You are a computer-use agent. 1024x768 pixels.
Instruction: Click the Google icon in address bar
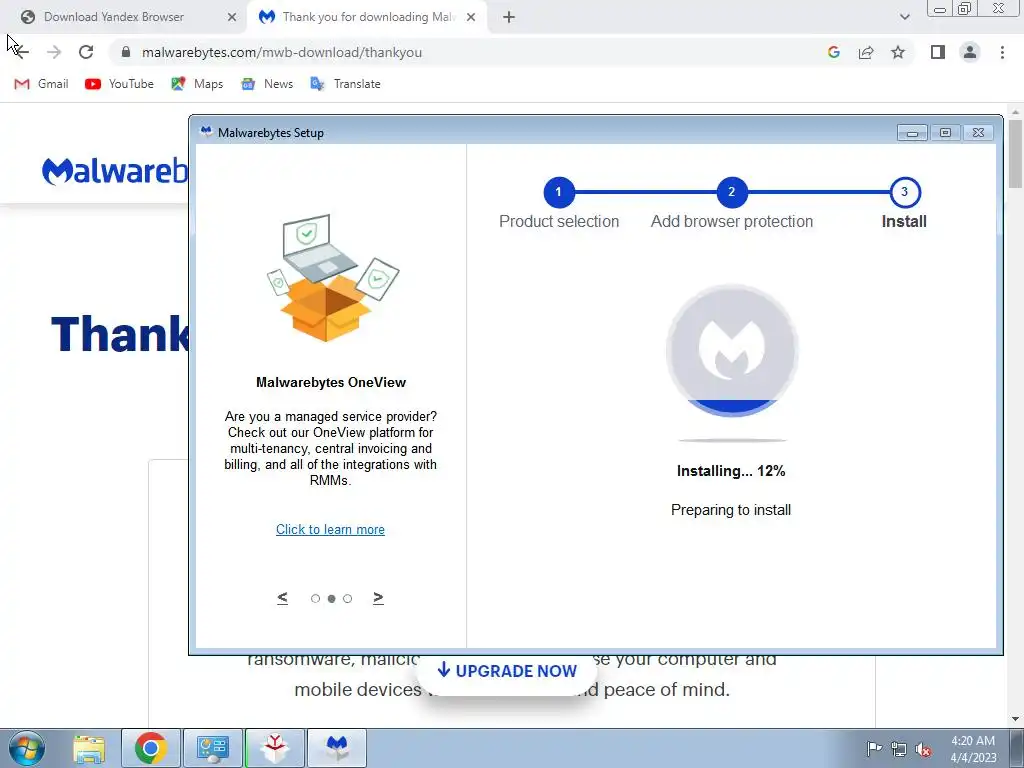tap(833, 52)
